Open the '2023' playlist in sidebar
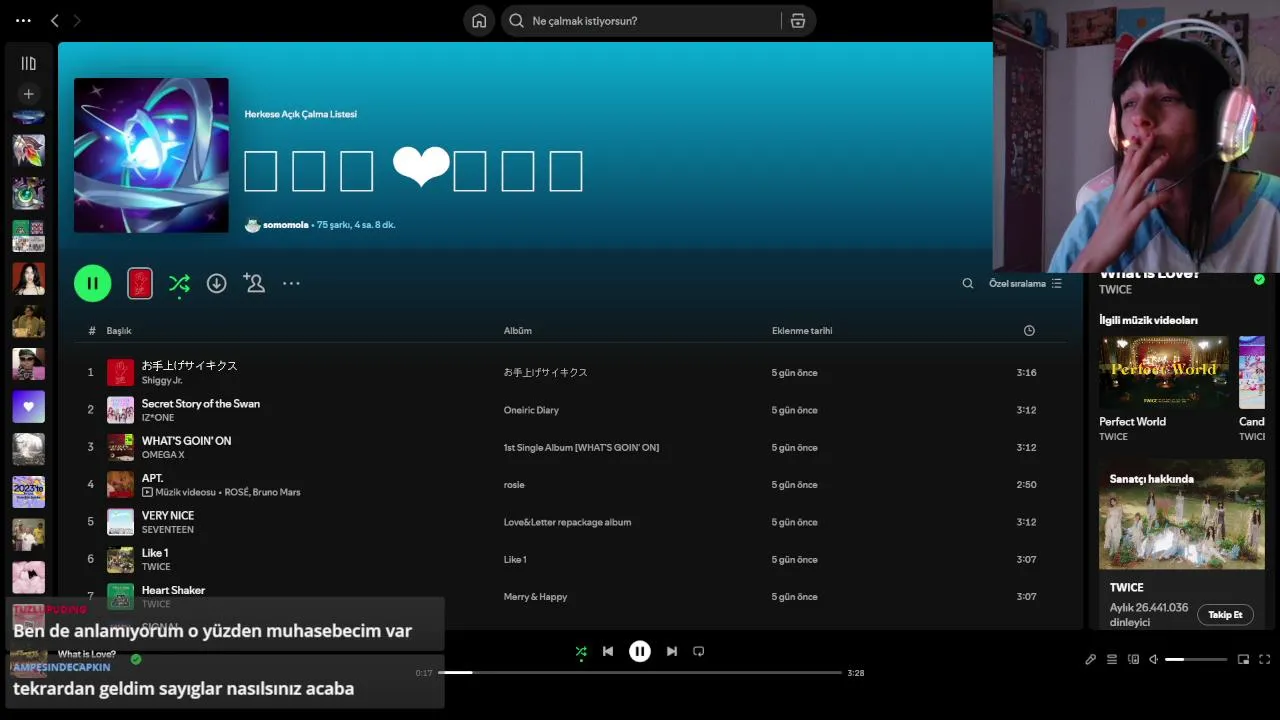 click(x=28, y=492)
